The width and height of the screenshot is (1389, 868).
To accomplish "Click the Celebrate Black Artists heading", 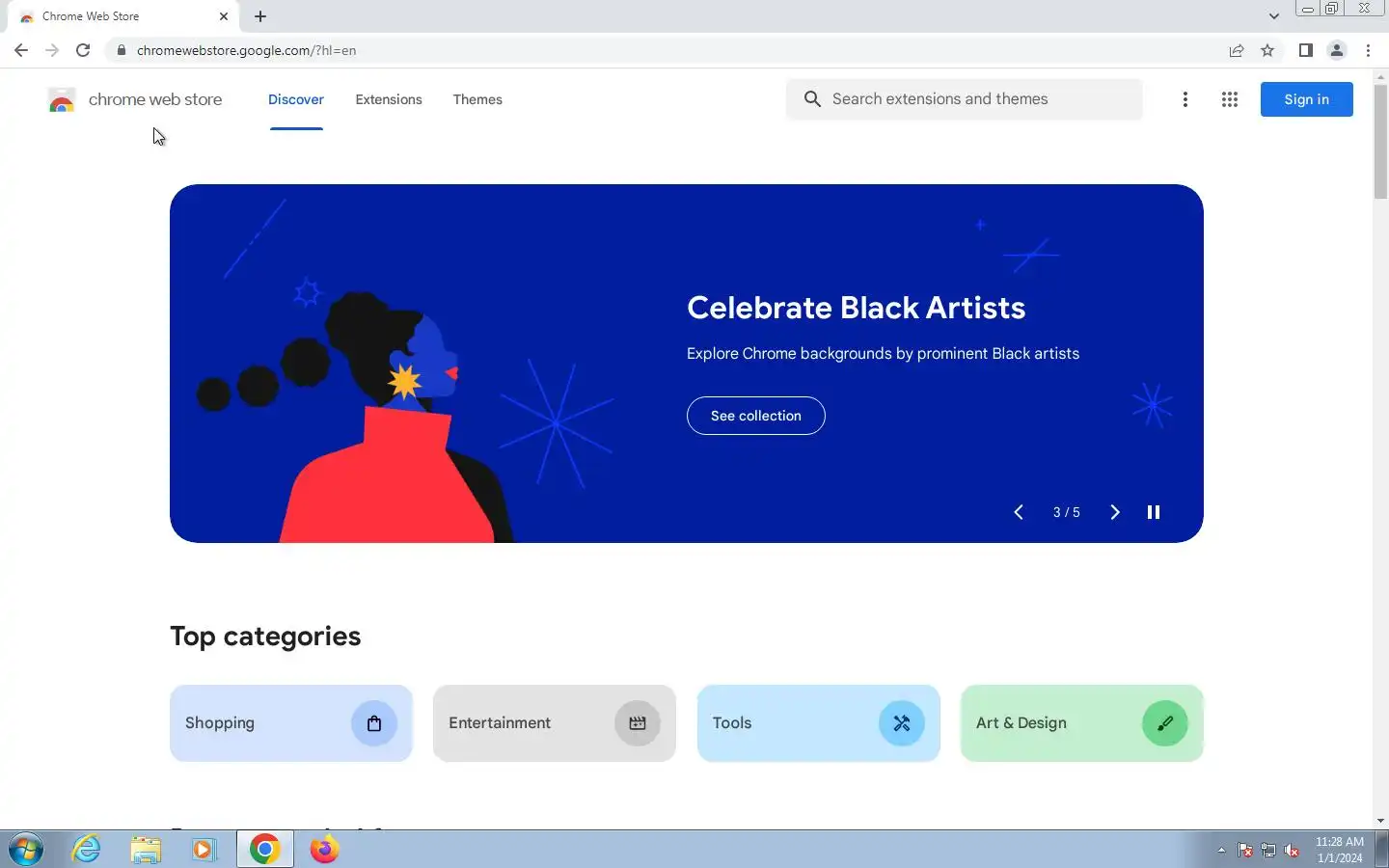I will tap(857, 308).
